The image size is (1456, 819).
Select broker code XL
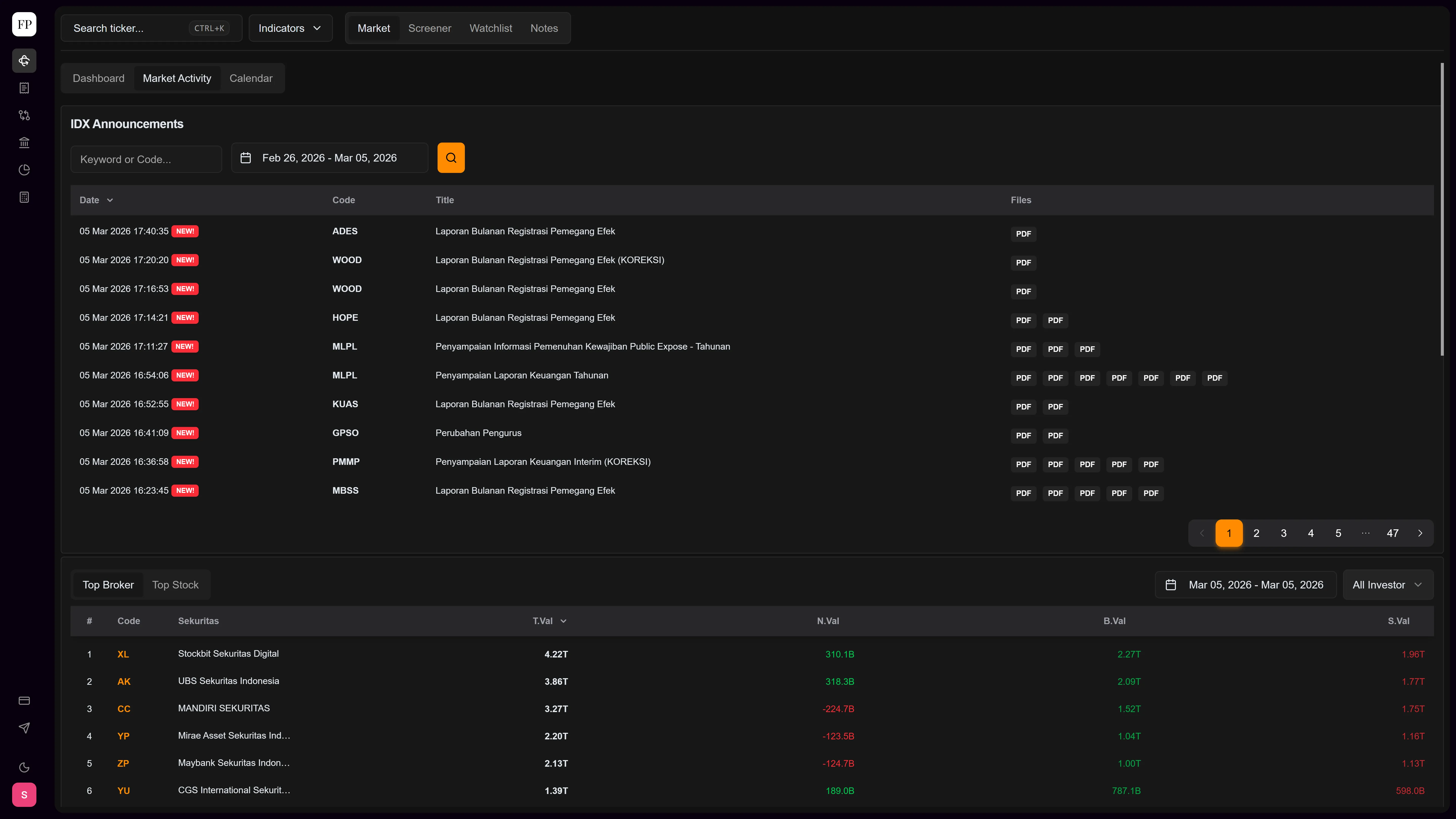(x=123, y=654)
